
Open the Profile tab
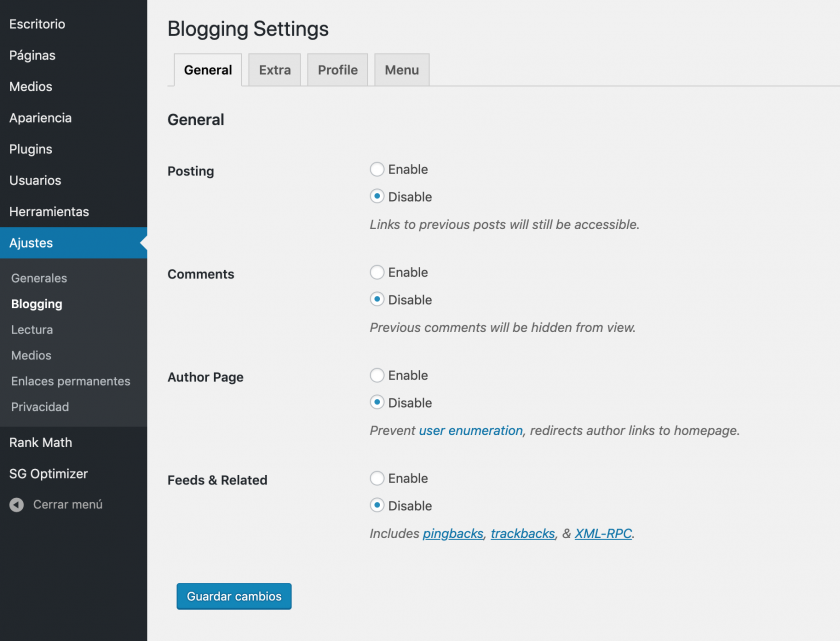point(337,70)
